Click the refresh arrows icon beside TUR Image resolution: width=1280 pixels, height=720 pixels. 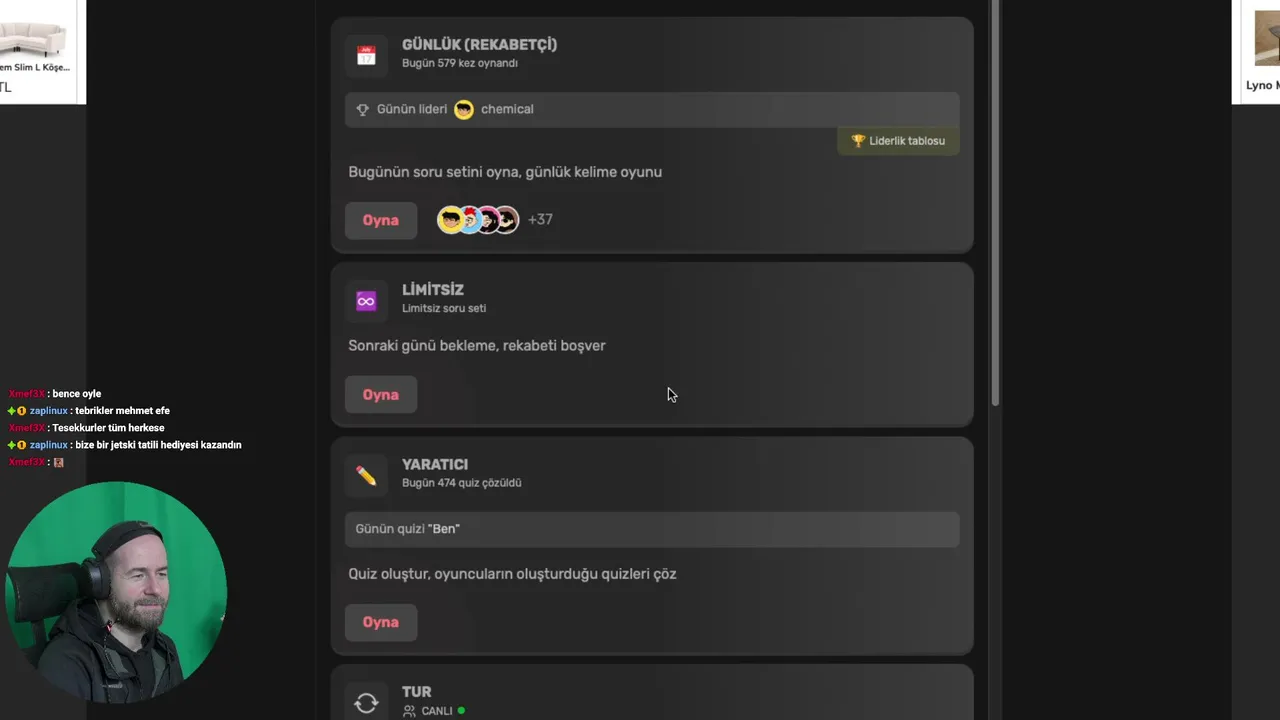pos(366,703)
